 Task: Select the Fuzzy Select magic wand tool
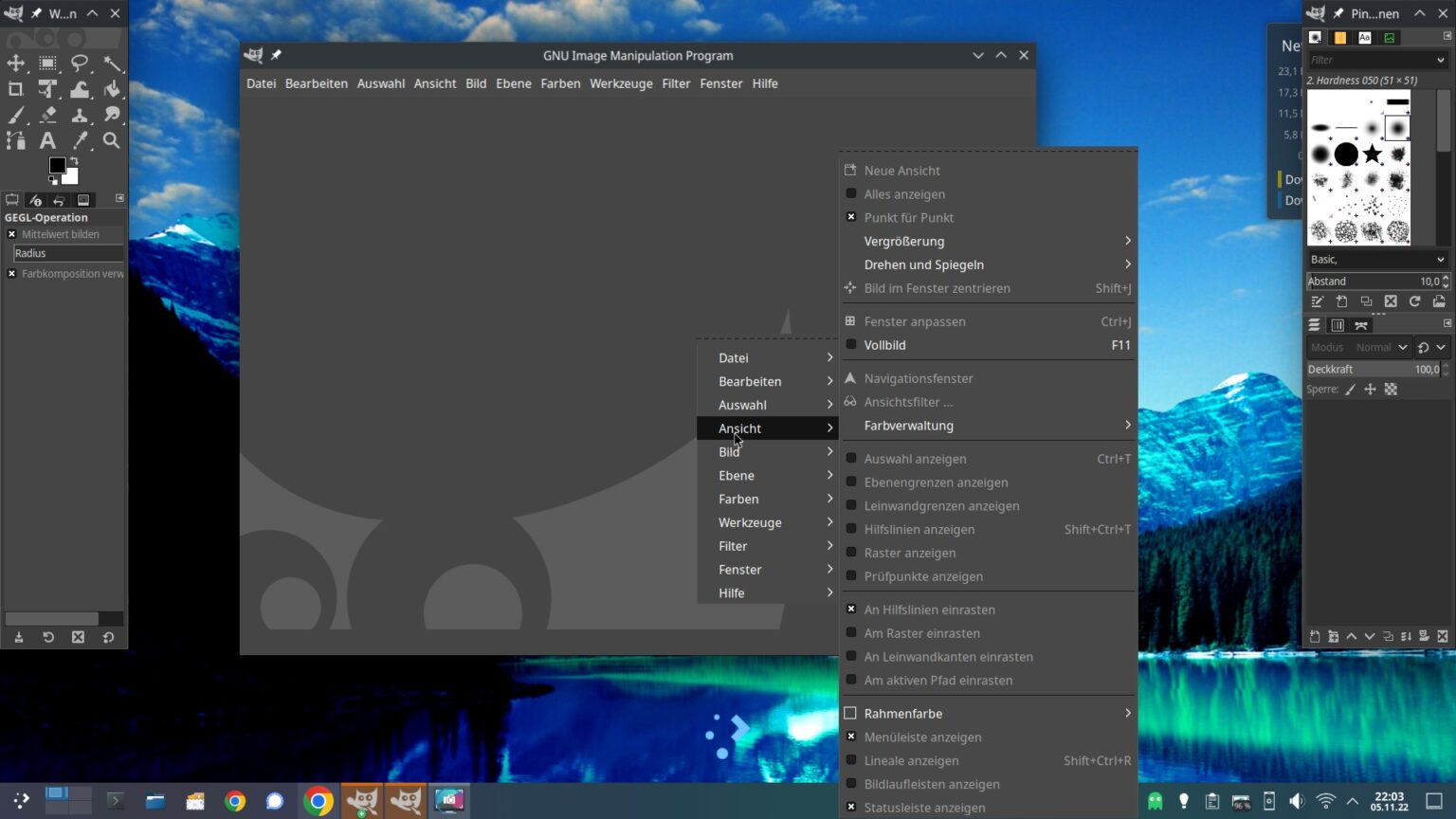[112, 64]
